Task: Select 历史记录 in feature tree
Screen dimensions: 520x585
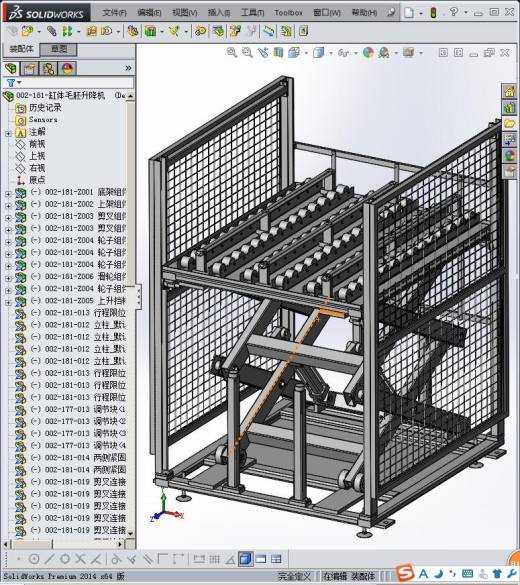Action: (x=45, y=108)
